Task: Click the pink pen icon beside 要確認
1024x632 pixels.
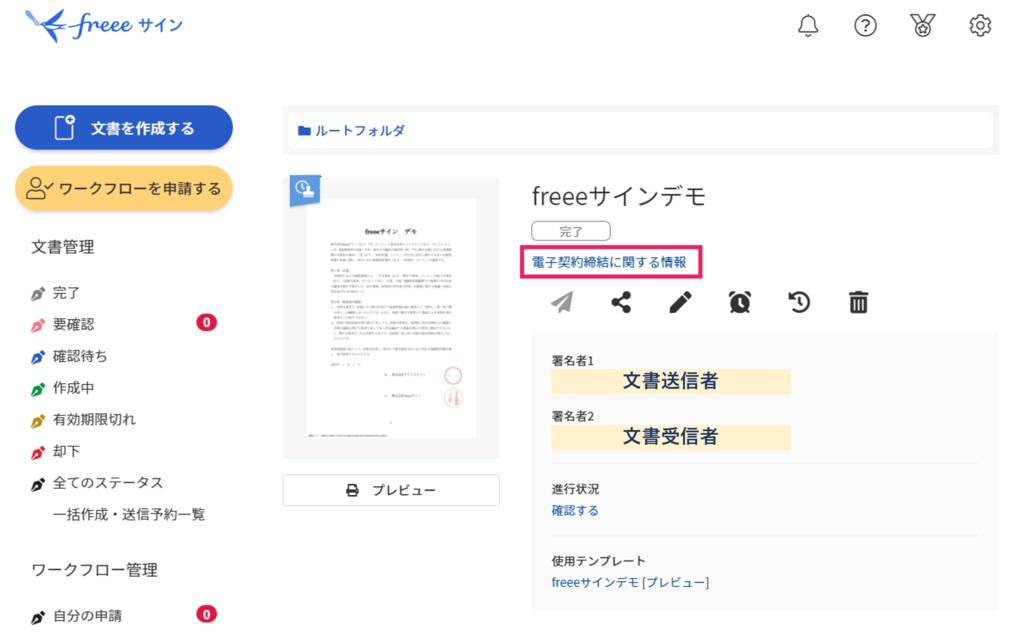Action: (38, 325)
